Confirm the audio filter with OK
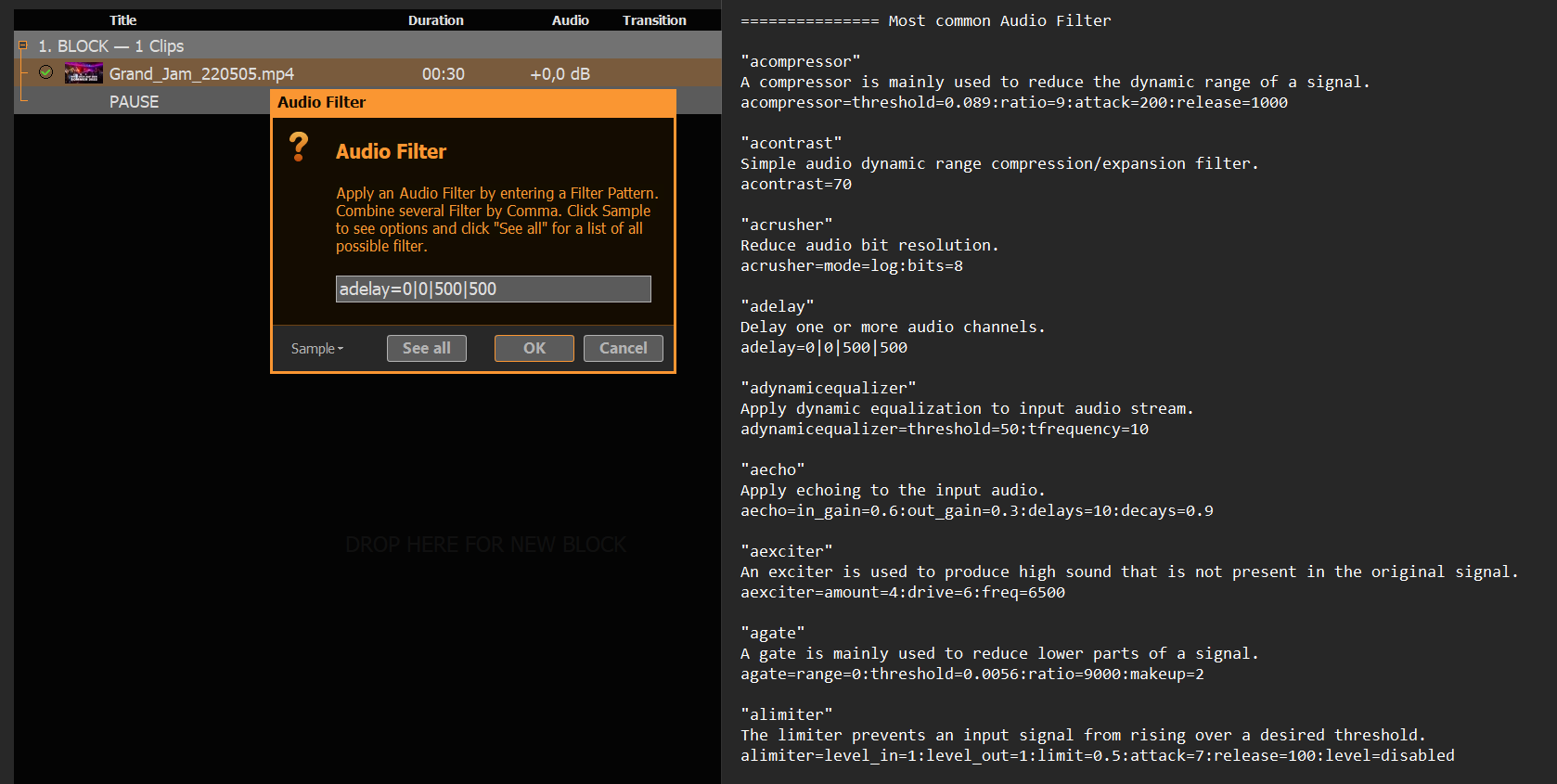1557x784 pixels. [x=534, y=348]
